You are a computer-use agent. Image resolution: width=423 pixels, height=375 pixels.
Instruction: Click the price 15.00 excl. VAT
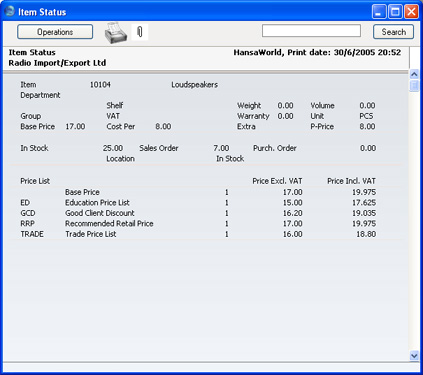(x=293, y=203)
